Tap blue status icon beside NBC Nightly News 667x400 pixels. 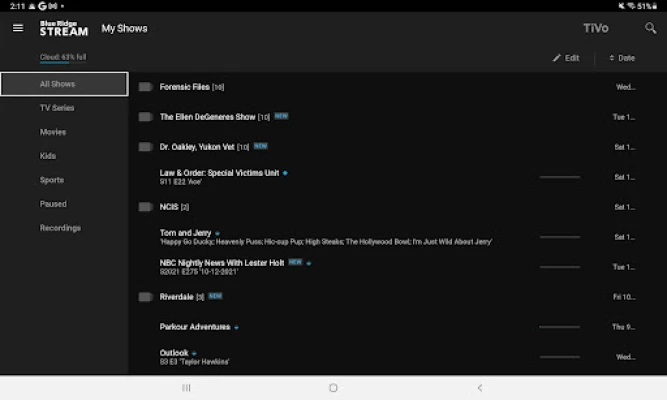click(x=309, y=263)
